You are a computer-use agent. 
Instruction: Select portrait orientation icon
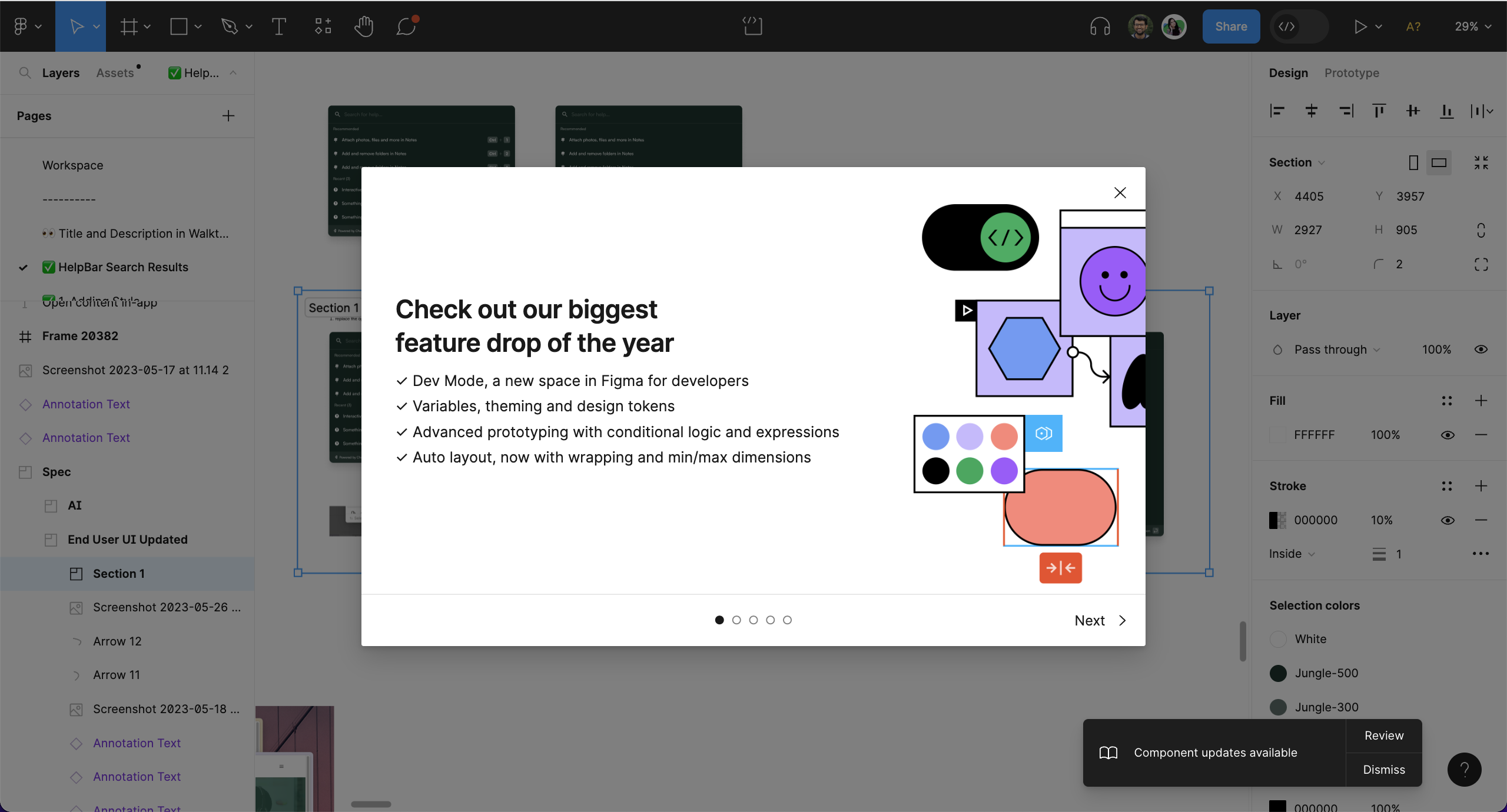coord(1413,162)
